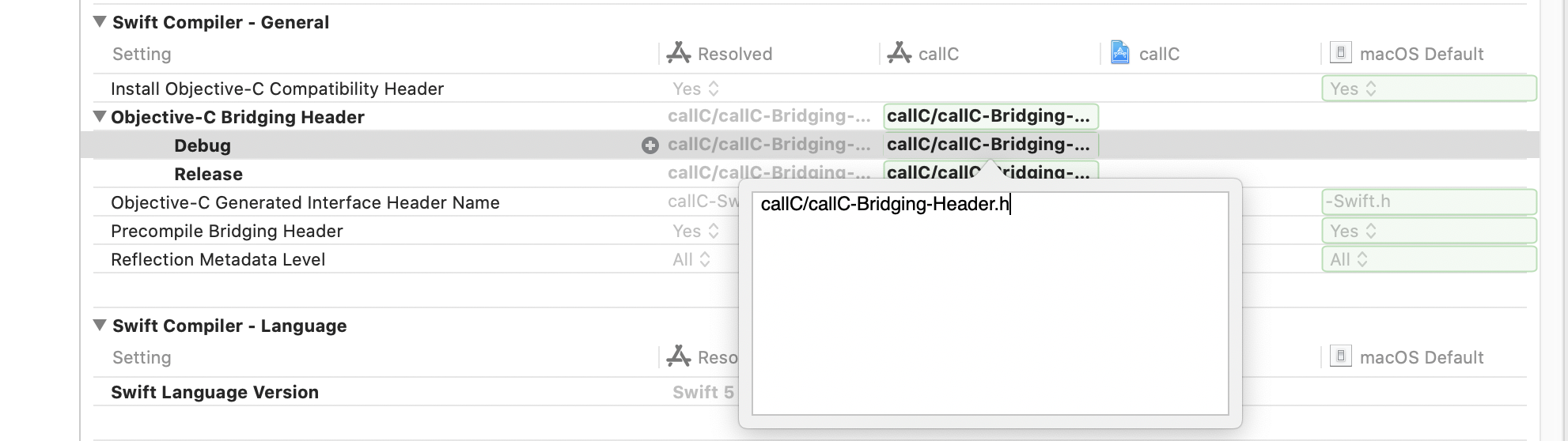
Task: Open Reflection Metadata Level All popup
Action: pyautogui.click(x=691, y=259)
